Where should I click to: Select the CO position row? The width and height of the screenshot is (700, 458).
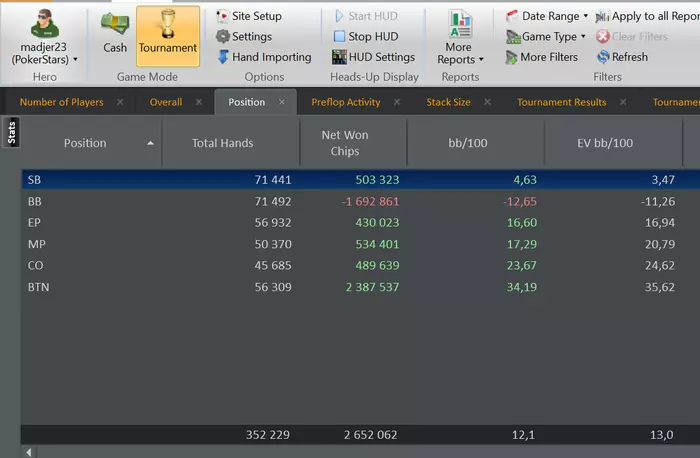point(361,265)
